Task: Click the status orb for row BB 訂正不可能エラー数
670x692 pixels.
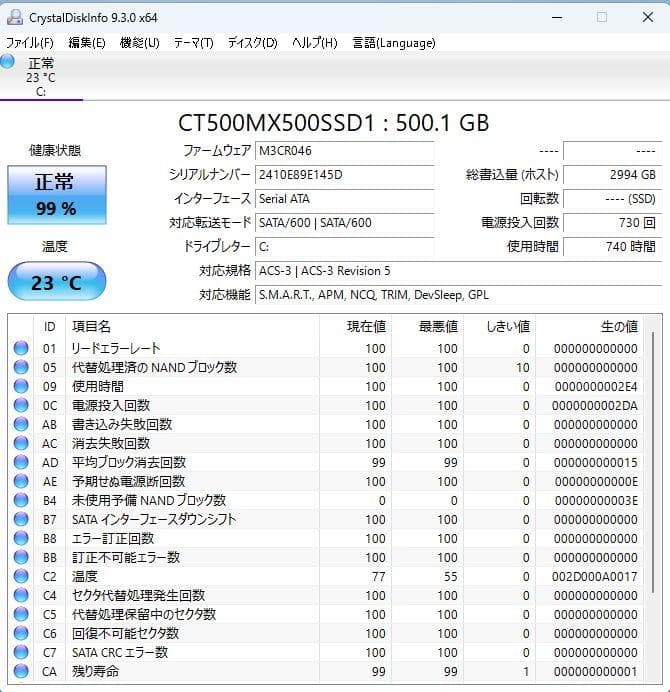Action: click(x=21, y=557)
